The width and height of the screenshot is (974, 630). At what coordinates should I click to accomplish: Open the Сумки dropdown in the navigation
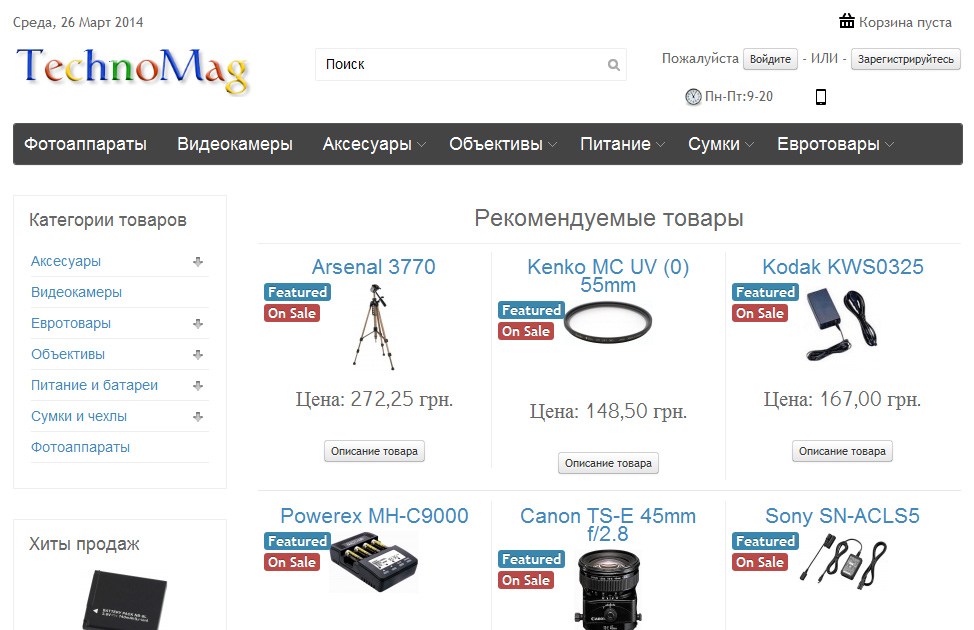point(715,143)
